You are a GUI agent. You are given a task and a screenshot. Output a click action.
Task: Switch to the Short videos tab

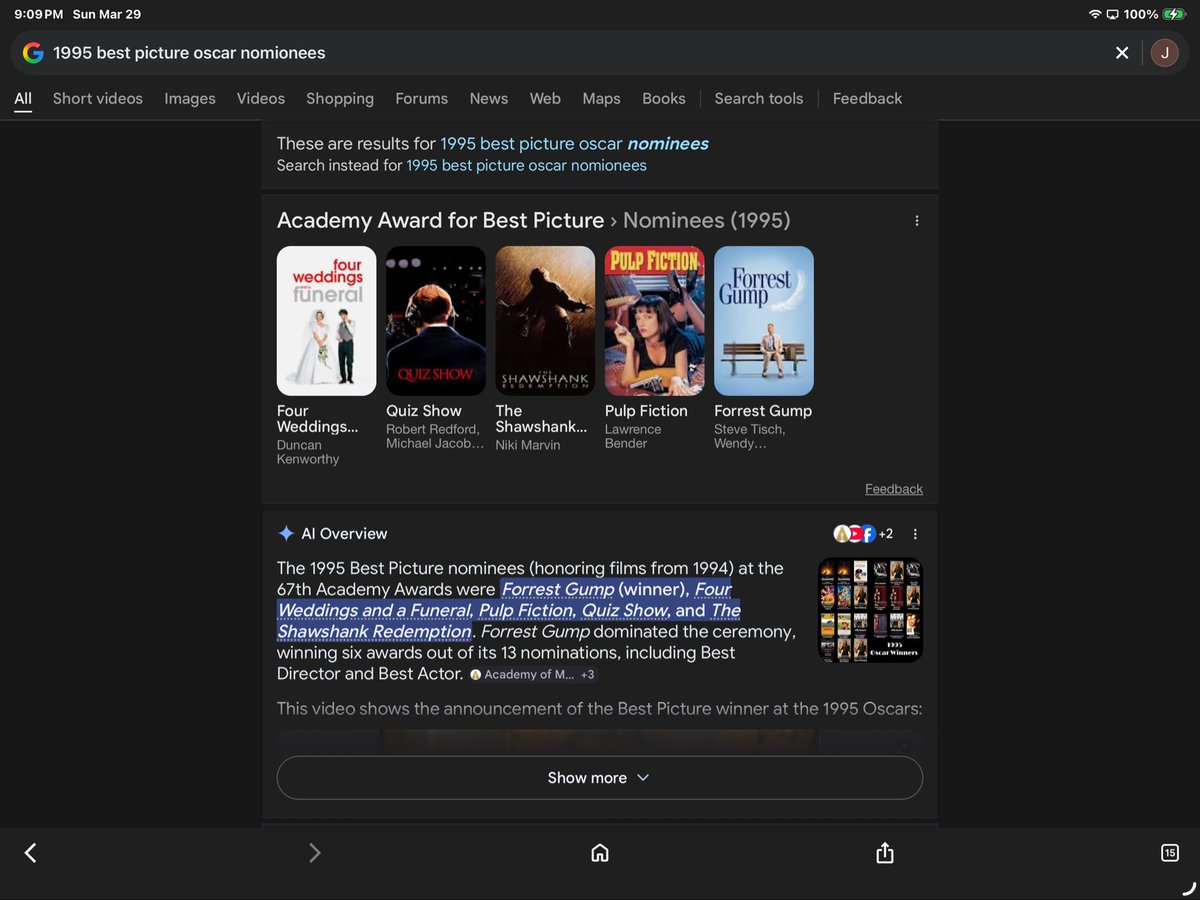[98, 99]
